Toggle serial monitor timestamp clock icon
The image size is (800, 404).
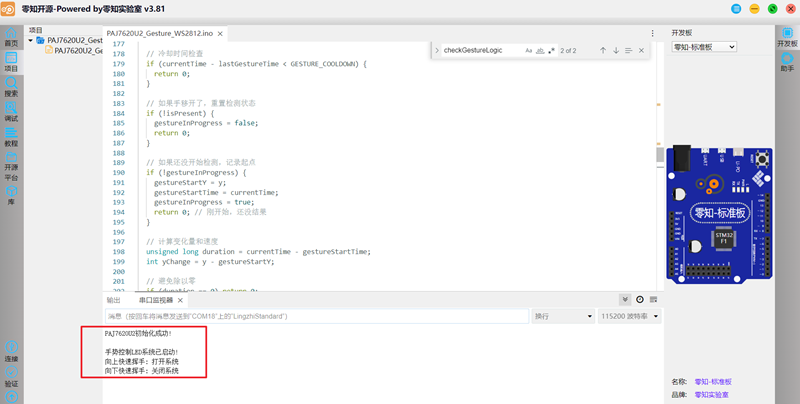click(640, 299)
